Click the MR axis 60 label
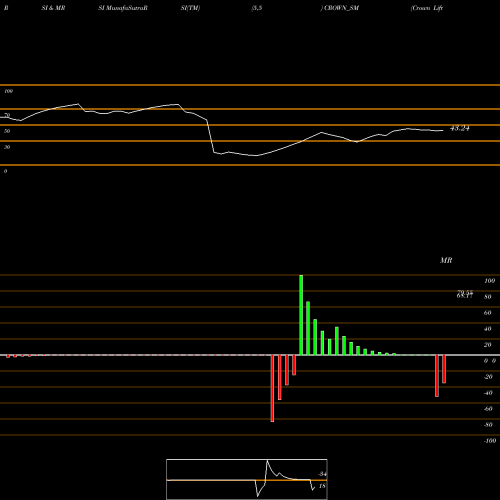The image size is (500, 500). point(488,313)
